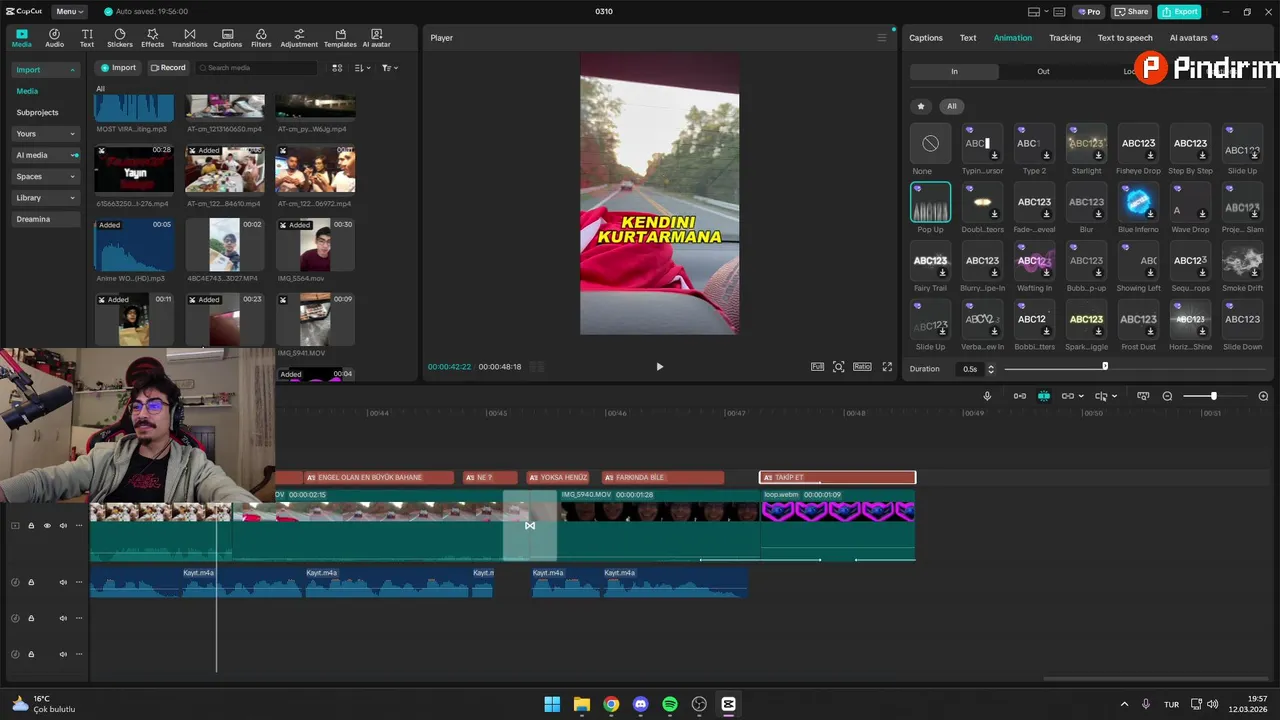Open the Adjustment panel
The height and width of the screenshot is (720, 1280).
point(299,38)
